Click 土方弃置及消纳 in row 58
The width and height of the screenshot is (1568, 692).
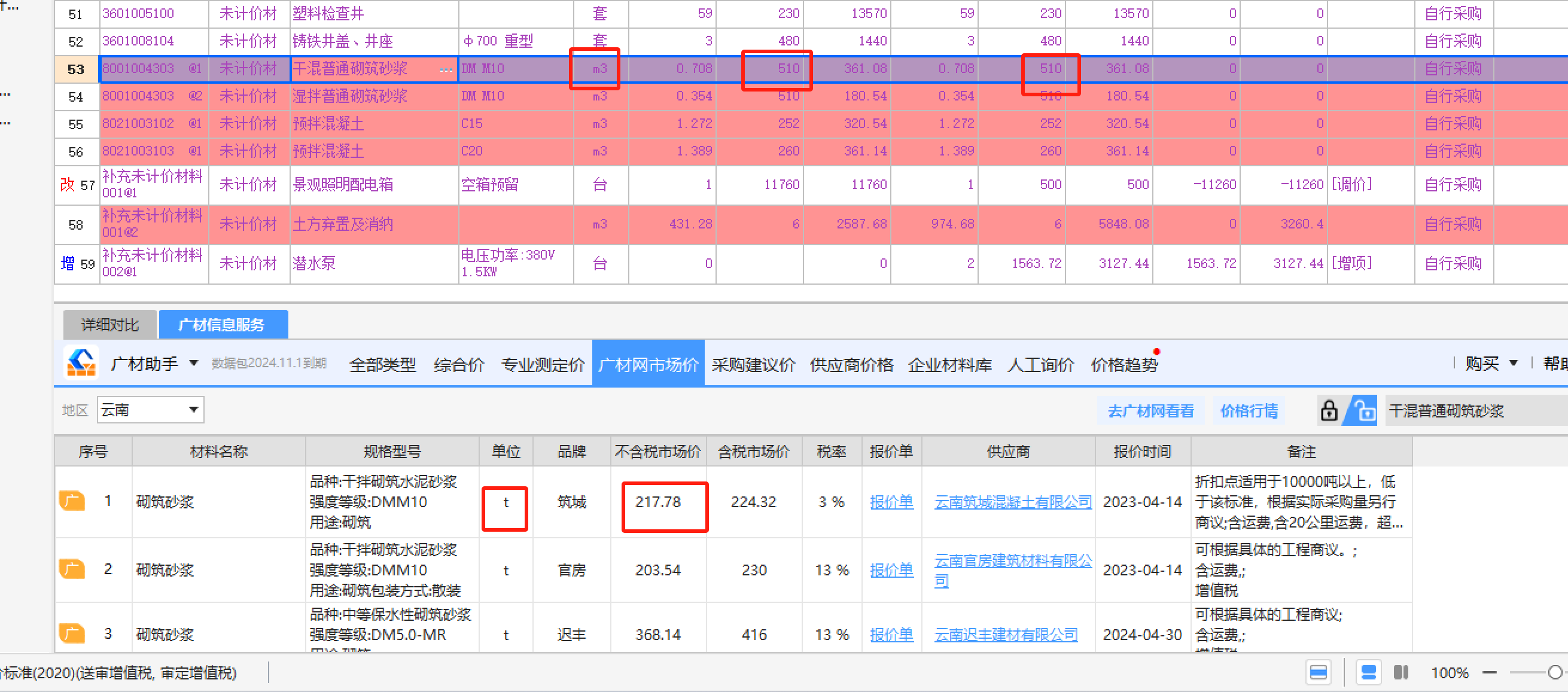click(x=343, y=224)
